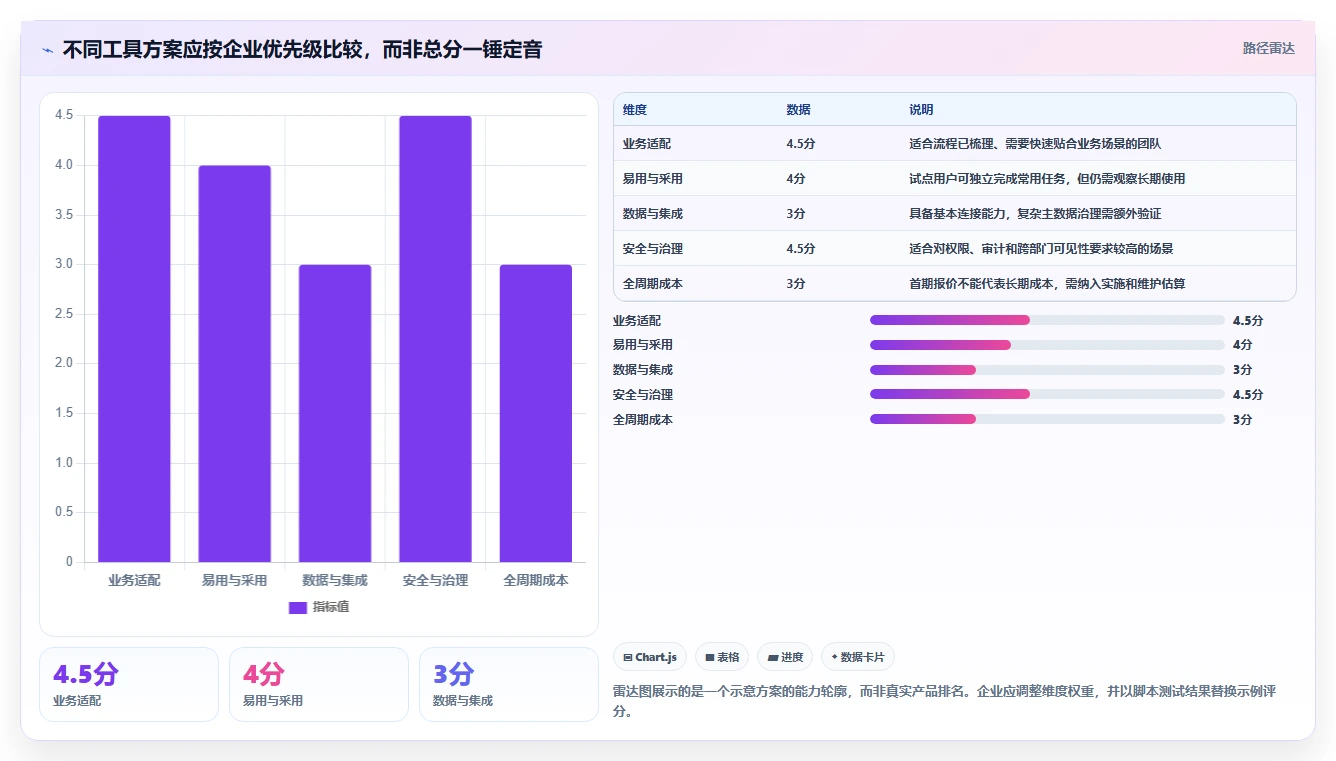Click the 业务适配 label left of its progress bar
This screenshot has height=761, width=1336.
pos(637,320)
